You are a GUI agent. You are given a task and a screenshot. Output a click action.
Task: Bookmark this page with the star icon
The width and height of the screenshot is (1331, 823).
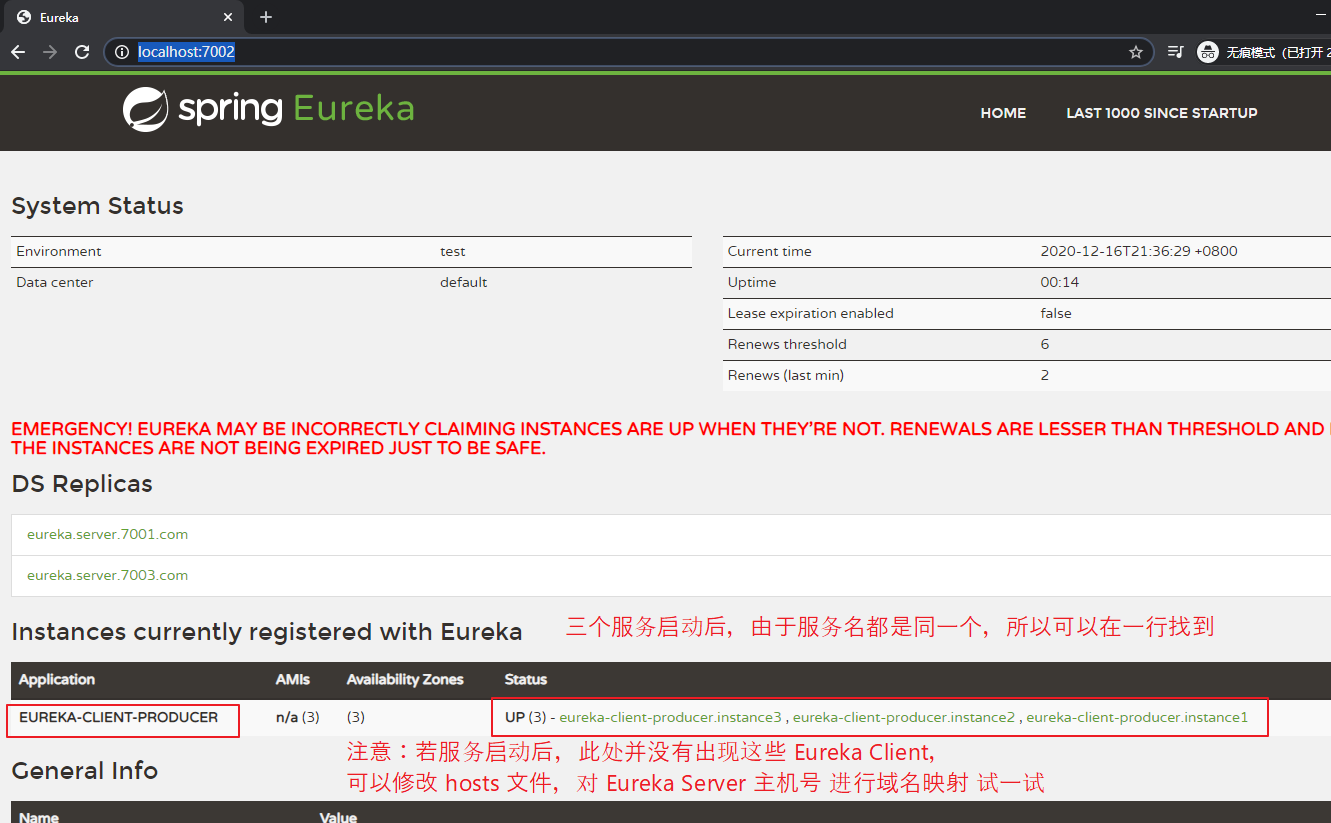[1135, 52]
